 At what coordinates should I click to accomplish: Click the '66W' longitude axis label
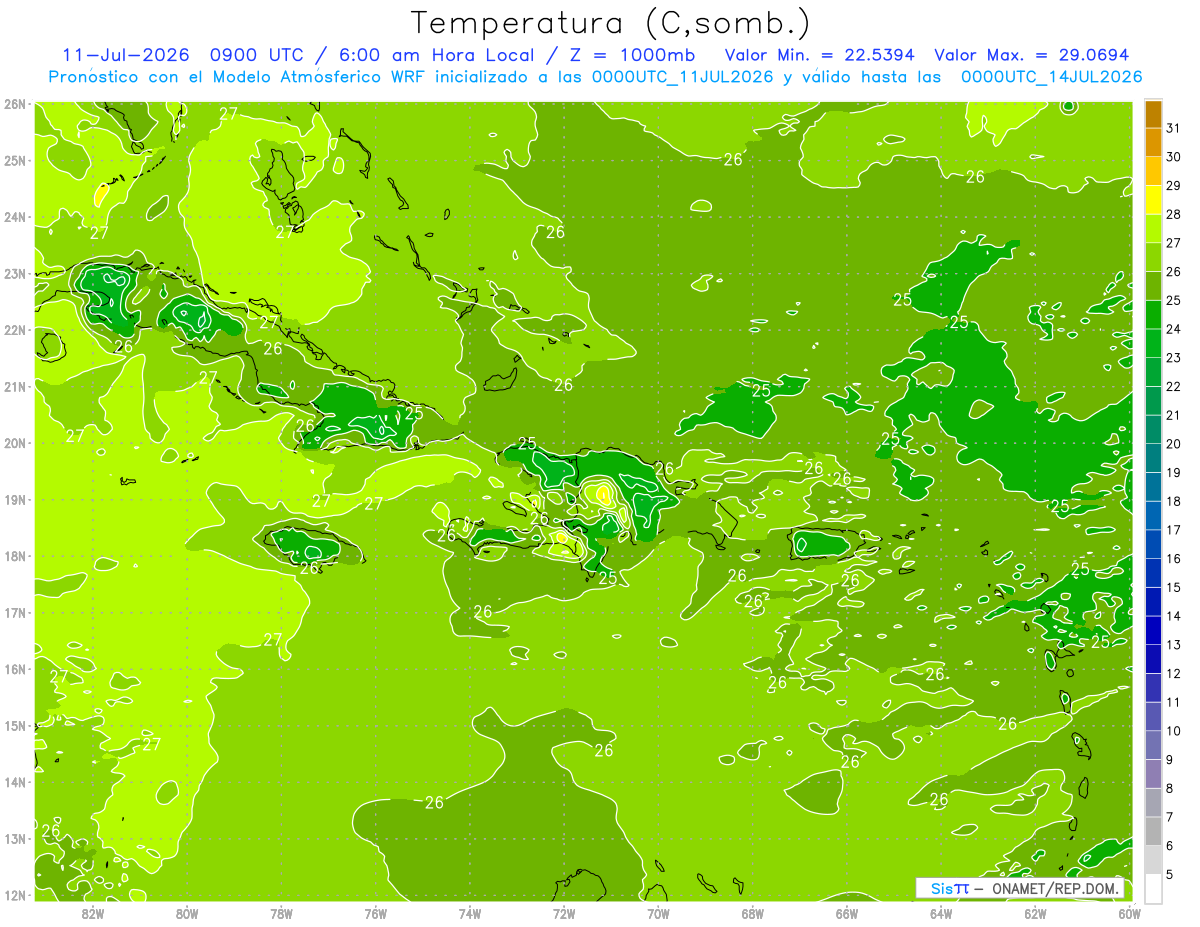(x=847, y=914)
